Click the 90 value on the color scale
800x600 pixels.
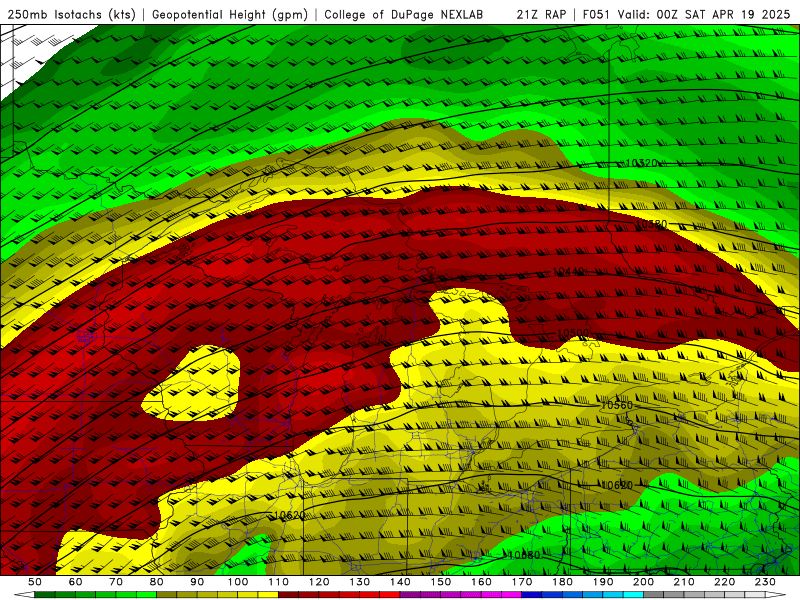[197, 582]
